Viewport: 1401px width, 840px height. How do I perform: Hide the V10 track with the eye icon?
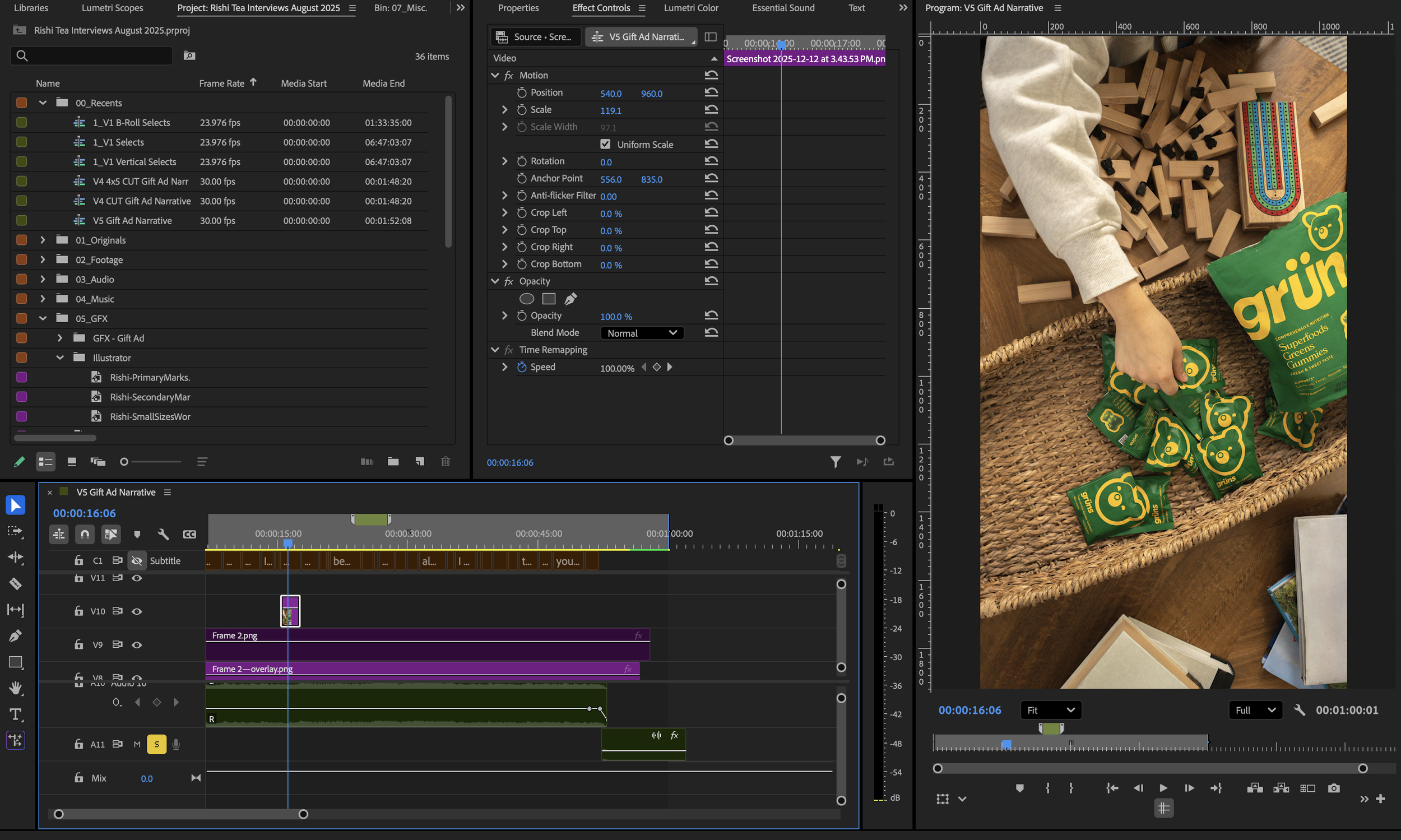136,611
